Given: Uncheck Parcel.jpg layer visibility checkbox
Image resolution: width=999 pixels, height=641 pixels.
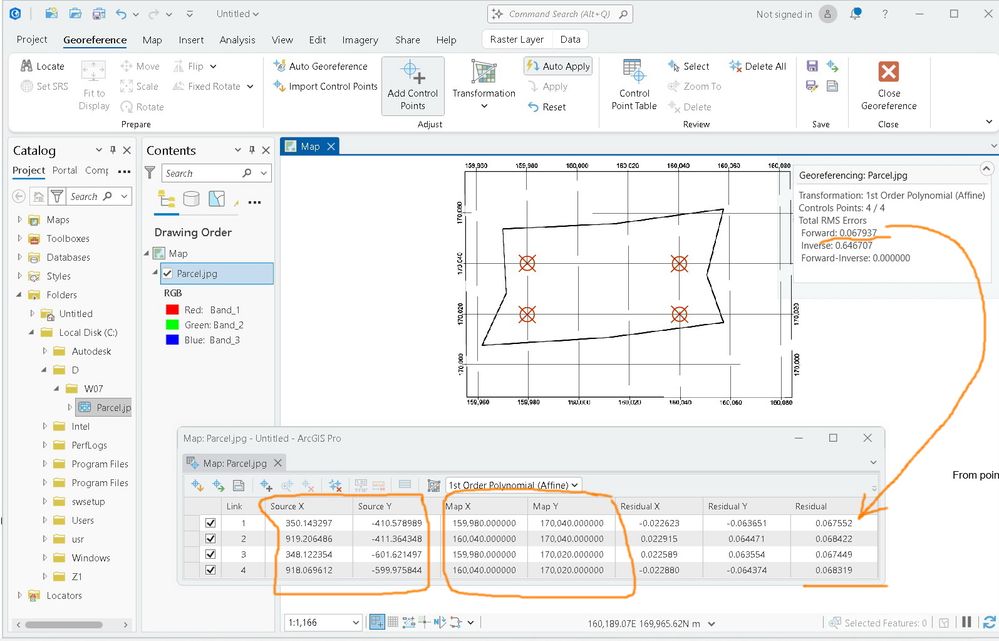Looking at the screenshot, I should (168, 273).
